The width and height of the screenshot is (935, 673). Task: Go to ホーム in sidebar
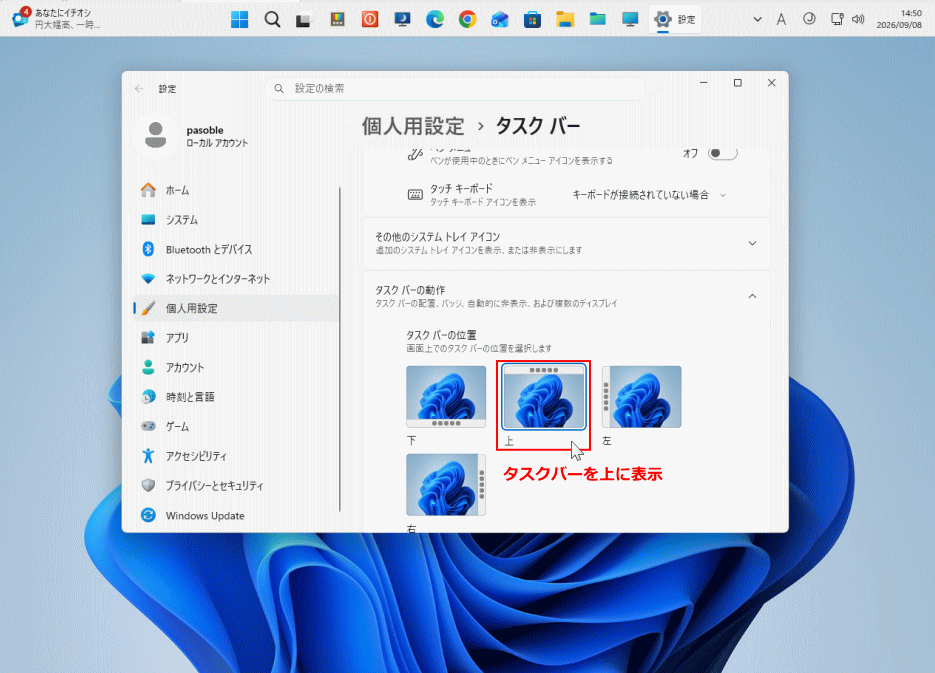[237, 190]
